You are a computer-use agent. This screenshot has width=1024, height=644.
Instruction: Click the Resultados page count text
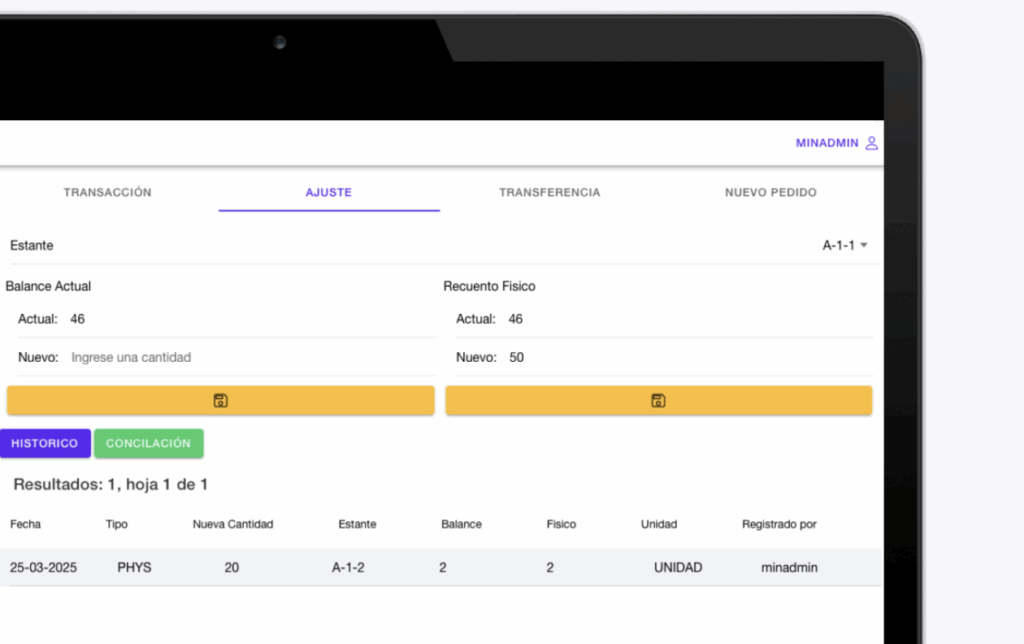110,485
